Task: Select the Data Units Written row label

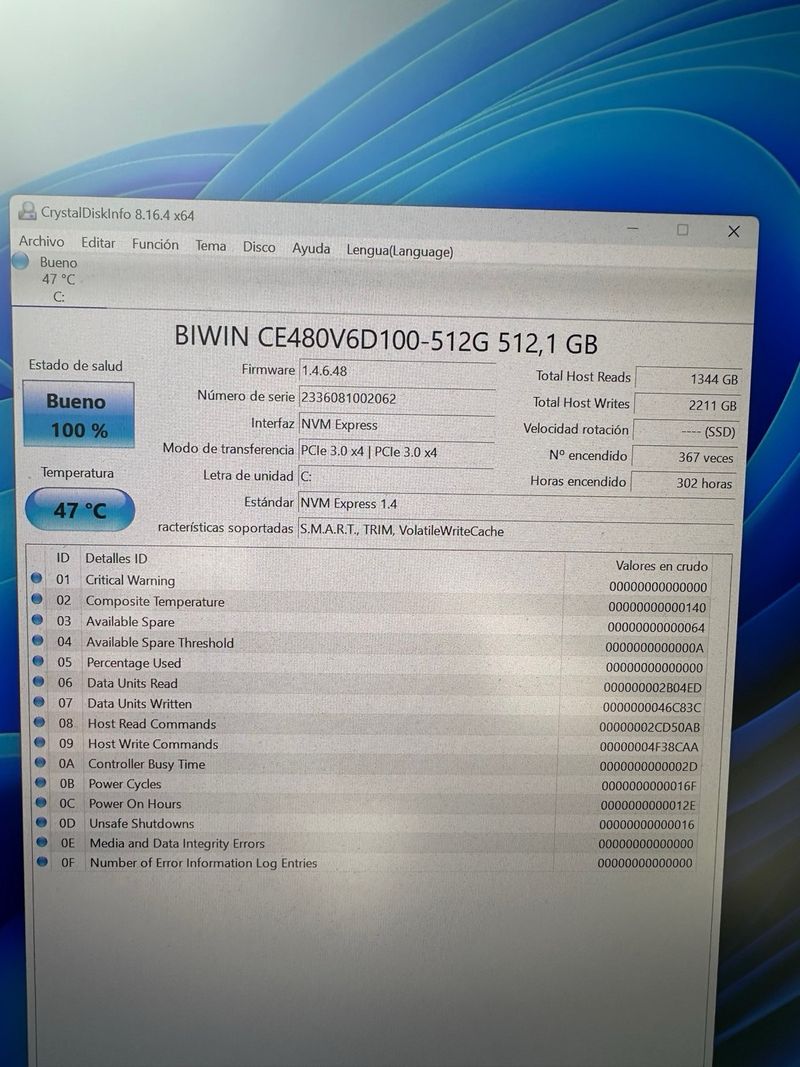Action: 139,704
